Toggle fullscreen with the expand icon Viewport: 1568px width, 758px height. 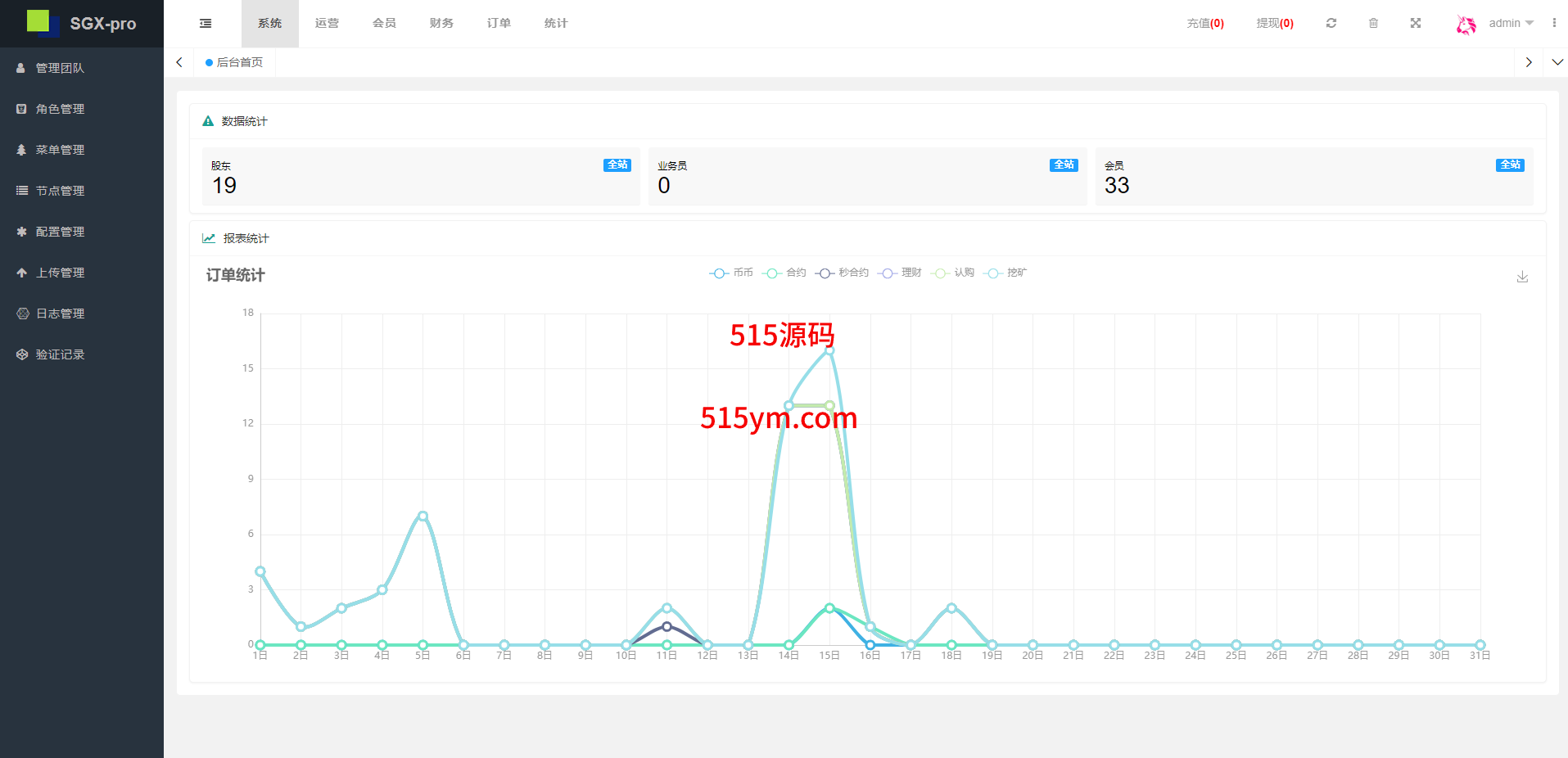[x=1416, y=24]
